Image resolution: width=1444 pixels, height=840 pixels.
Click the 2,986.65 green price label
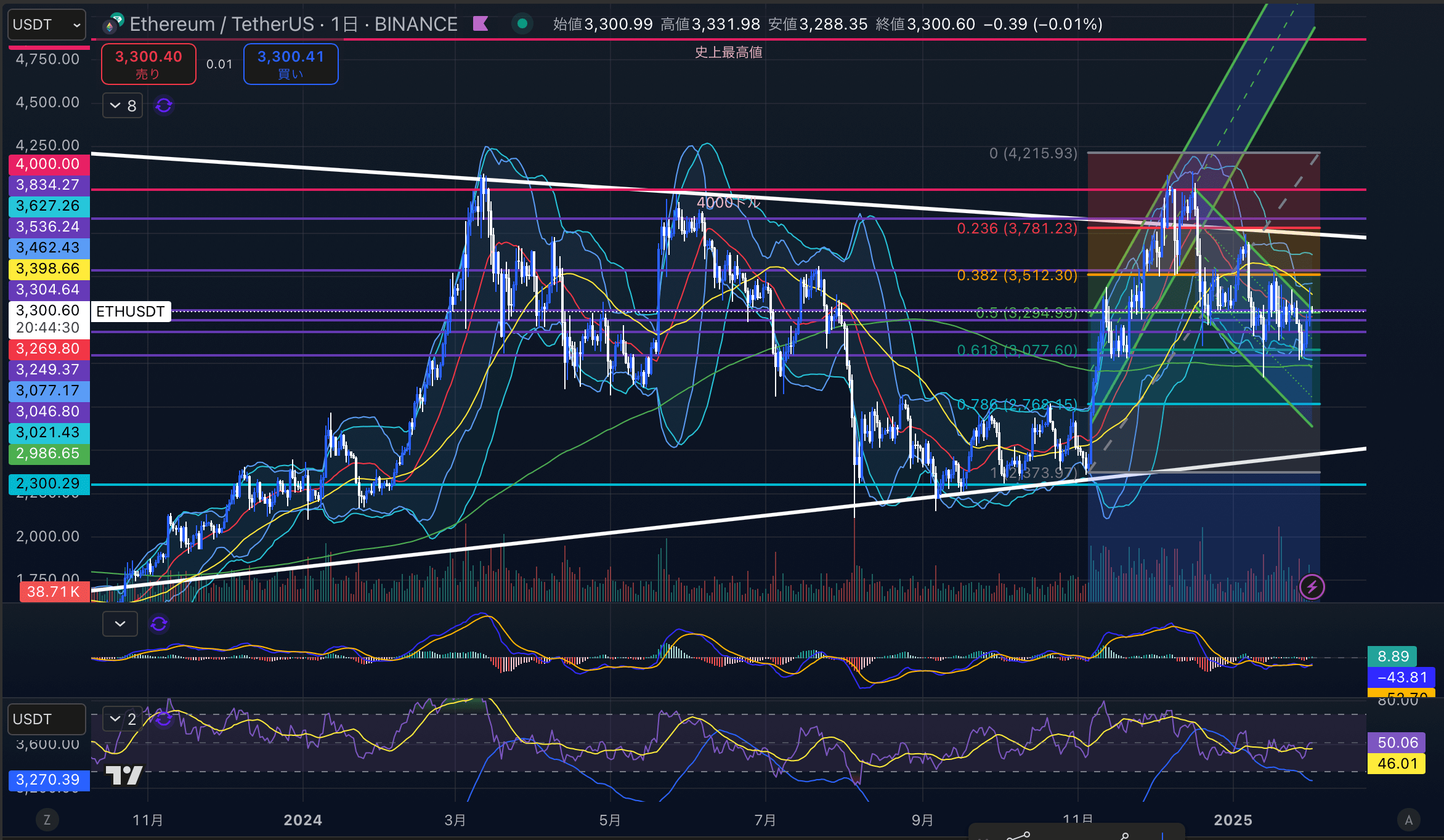pos(49,454)
